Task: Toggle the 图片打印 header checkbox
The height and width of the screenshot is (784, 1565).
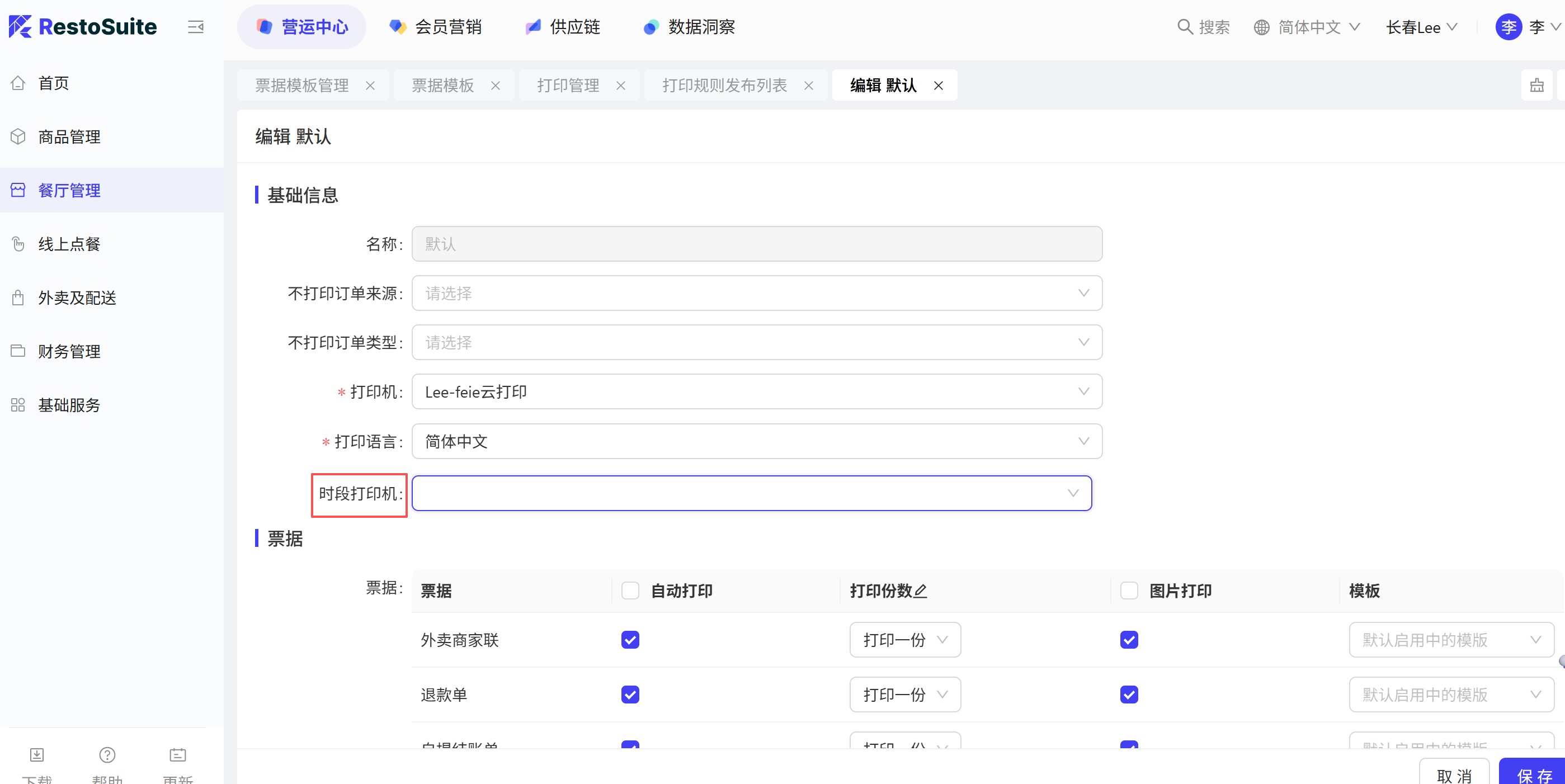Action: pos(1129,591)
